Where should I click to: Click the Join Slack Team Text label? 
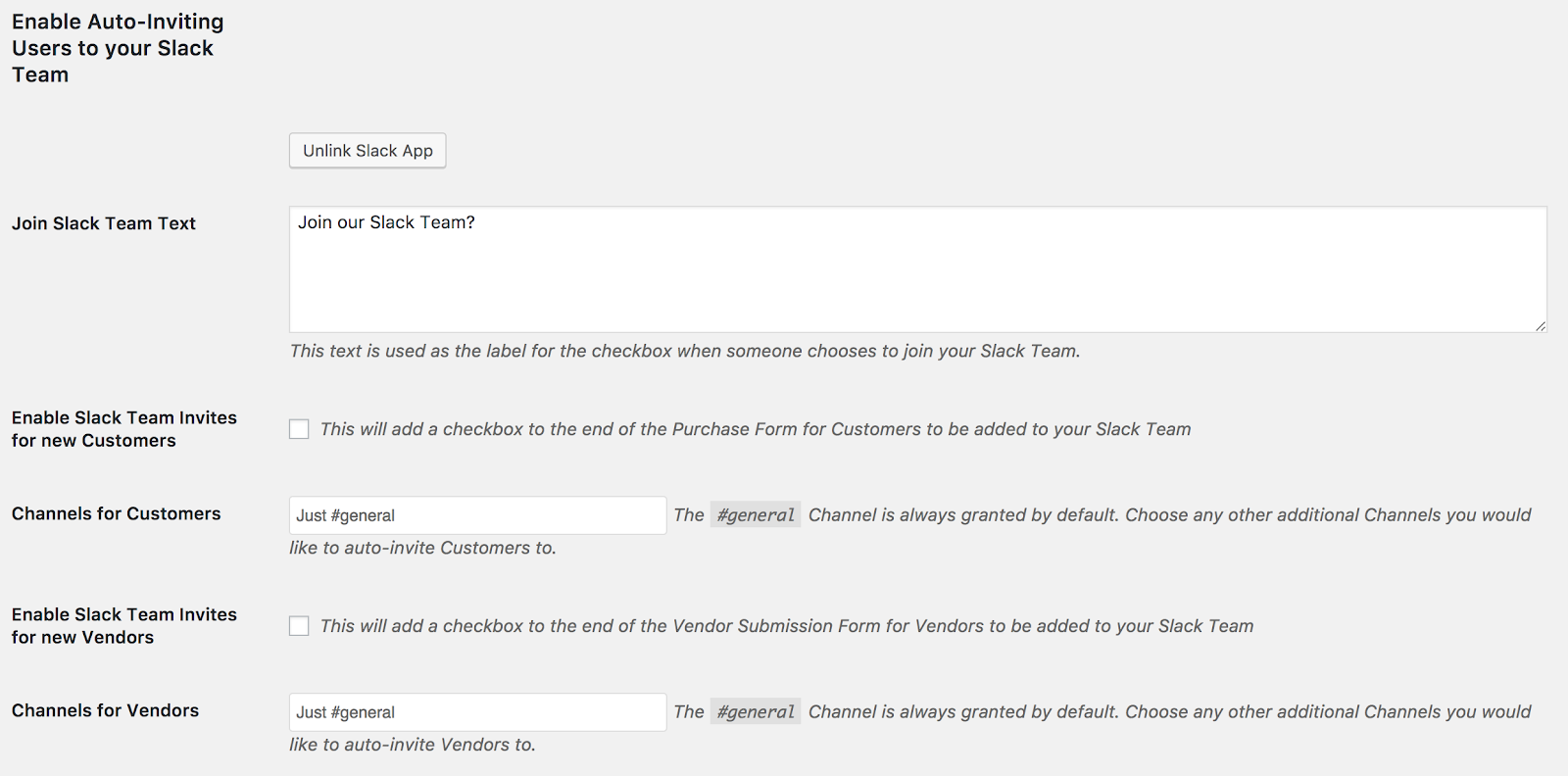click(104, 223)
